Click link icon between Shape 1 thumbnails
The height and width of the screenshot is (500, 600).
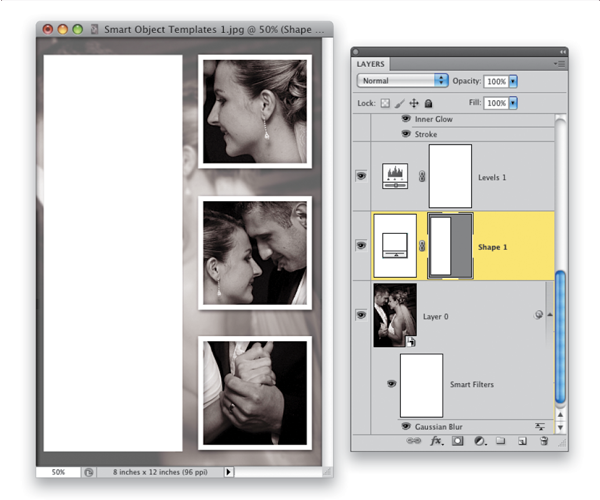tap(422, 246)
